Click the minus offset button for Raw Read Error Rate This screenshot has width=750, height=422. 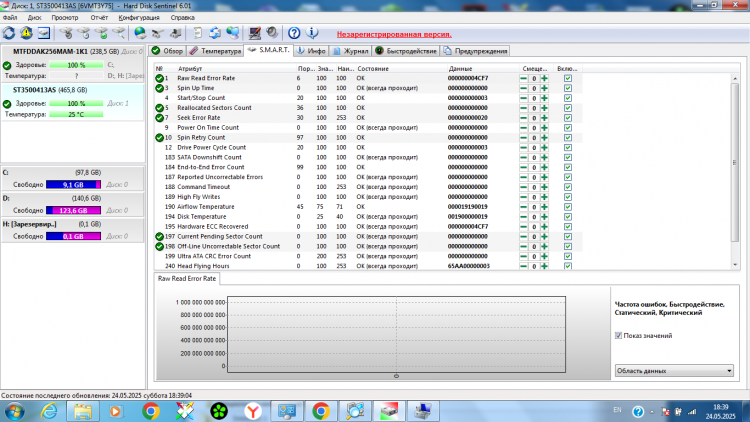[x=524, y=78]
